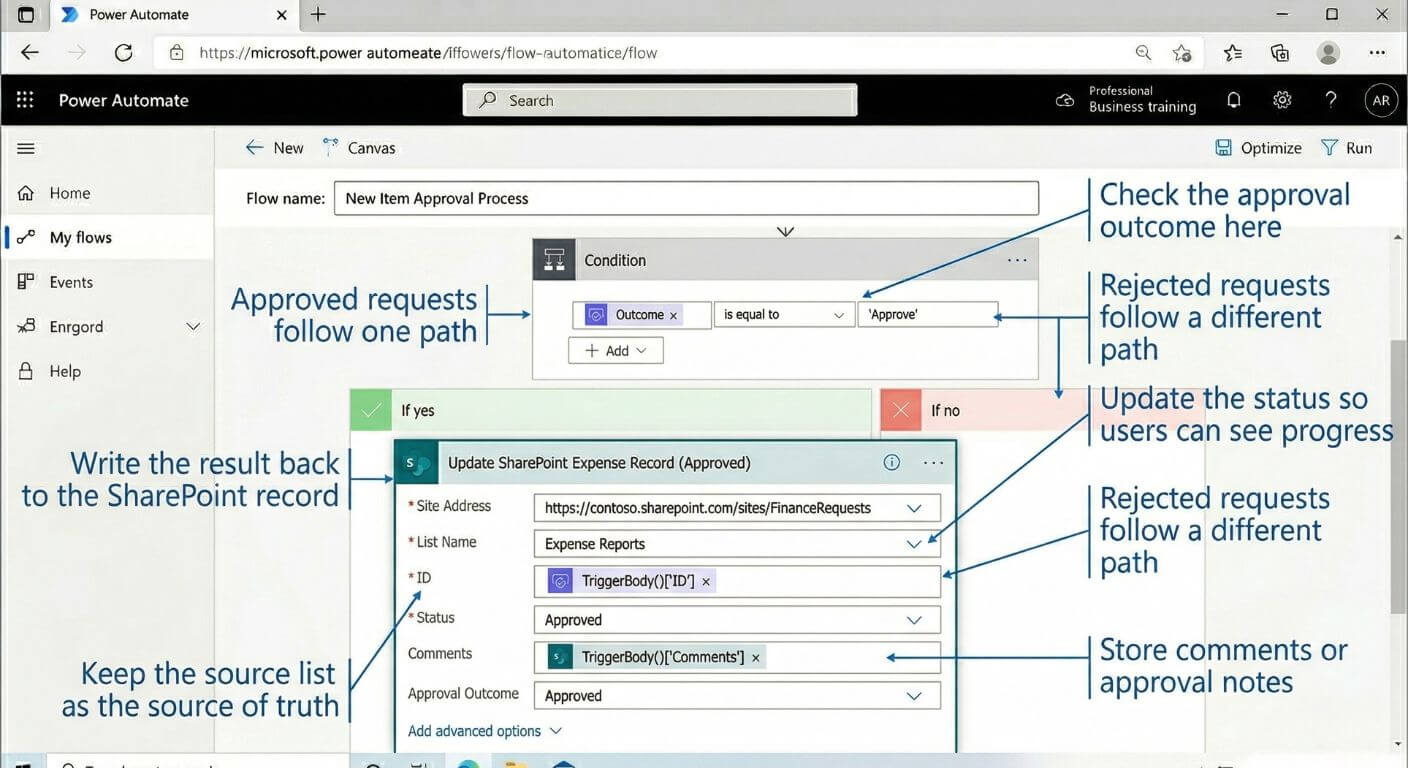Go to My flows in sidebar
This screenshot has width=1408, height=768.
pos(80,237)
